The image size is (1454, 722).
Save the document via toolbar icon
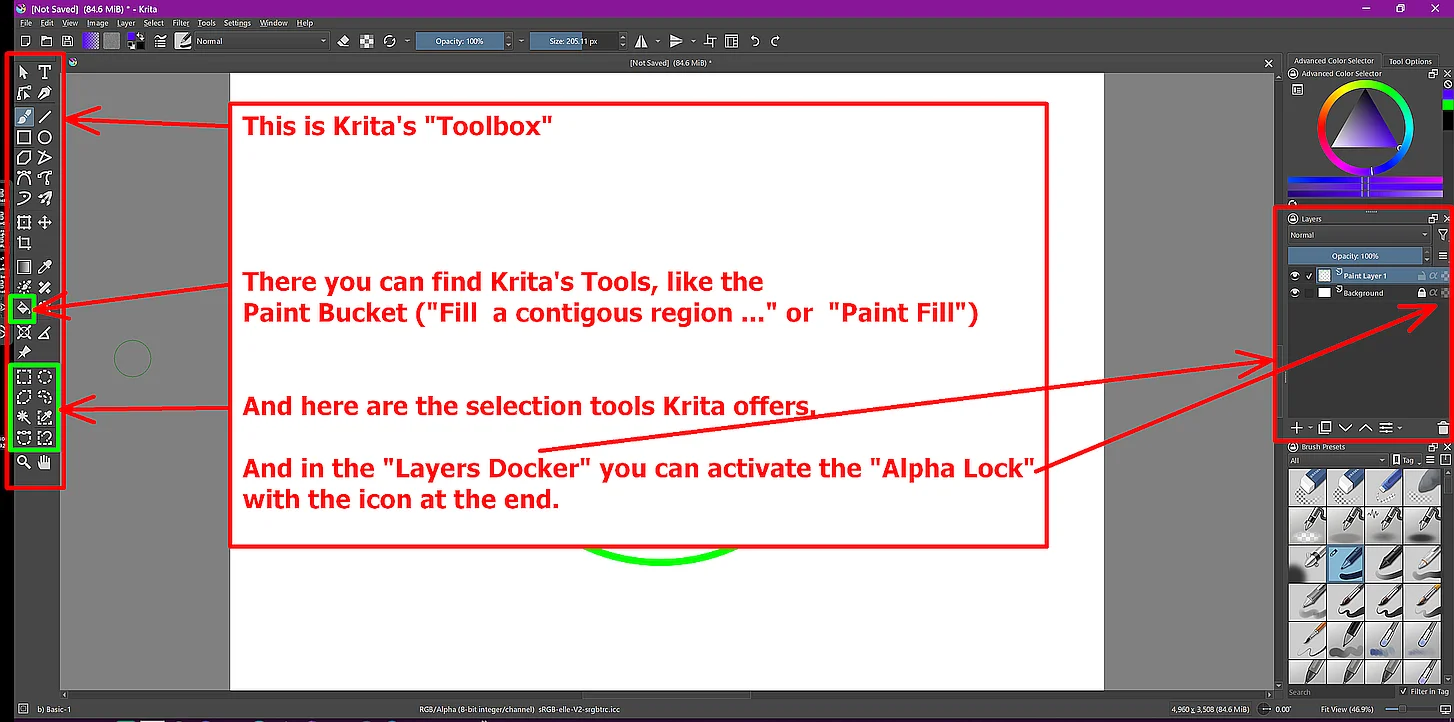[x=67, y=41]
